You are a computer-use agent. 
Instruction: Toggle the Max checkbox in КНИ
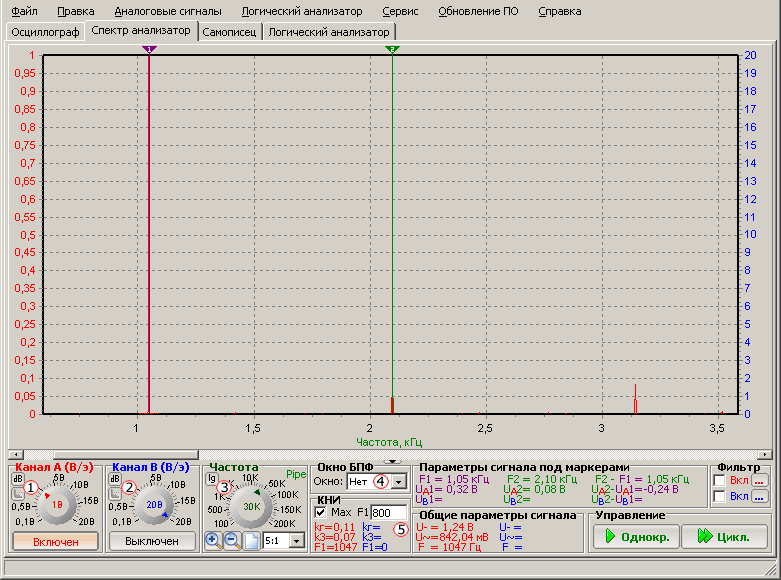coord(320,512)
